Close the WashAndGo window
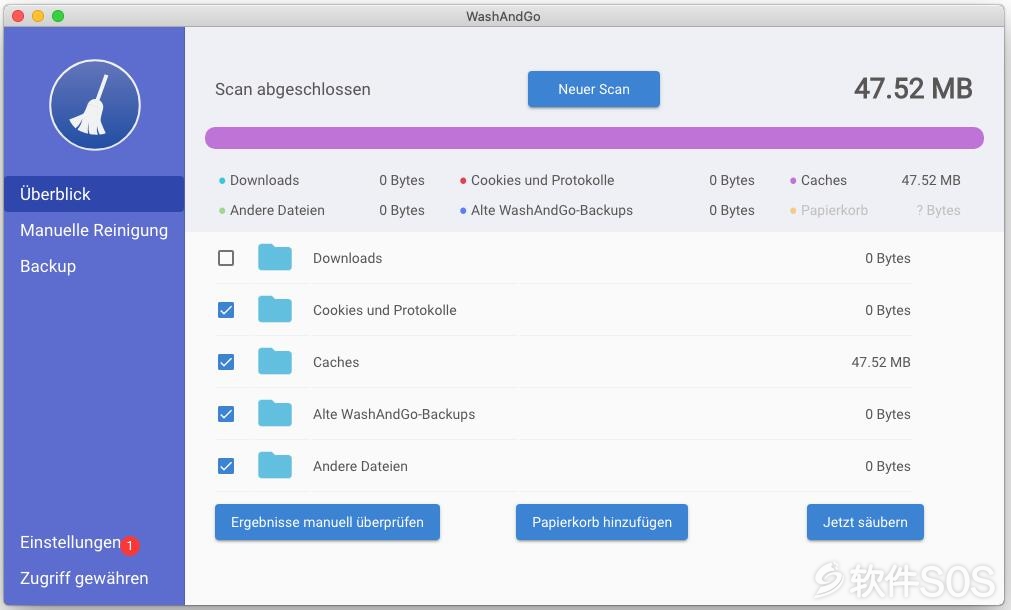The width and height of the screenshot is (1011, 610). pyautogui.click(x=18, y=16)
